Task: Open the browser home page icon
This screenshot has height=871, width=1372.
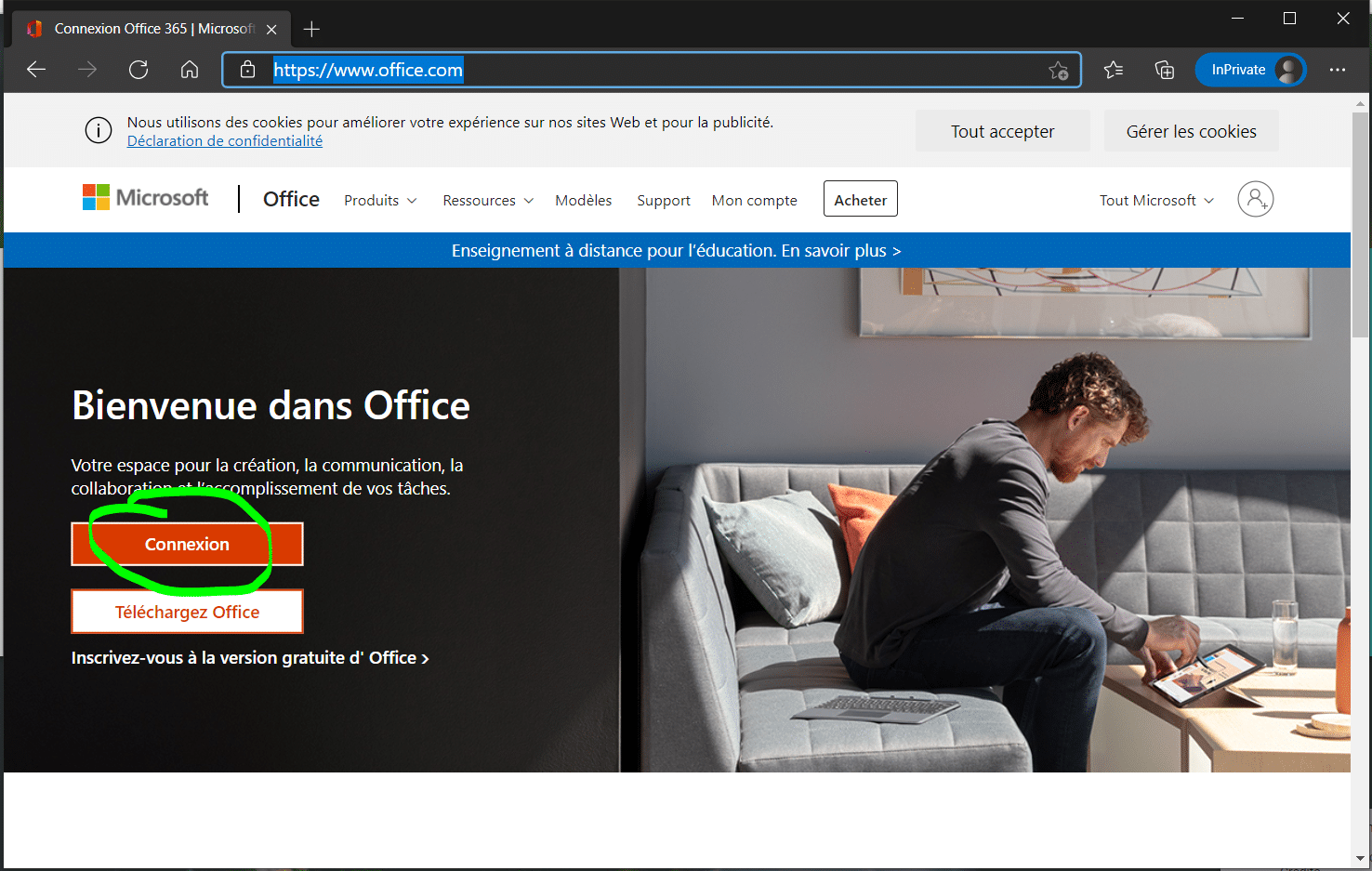Action: [x=190, y=70]
